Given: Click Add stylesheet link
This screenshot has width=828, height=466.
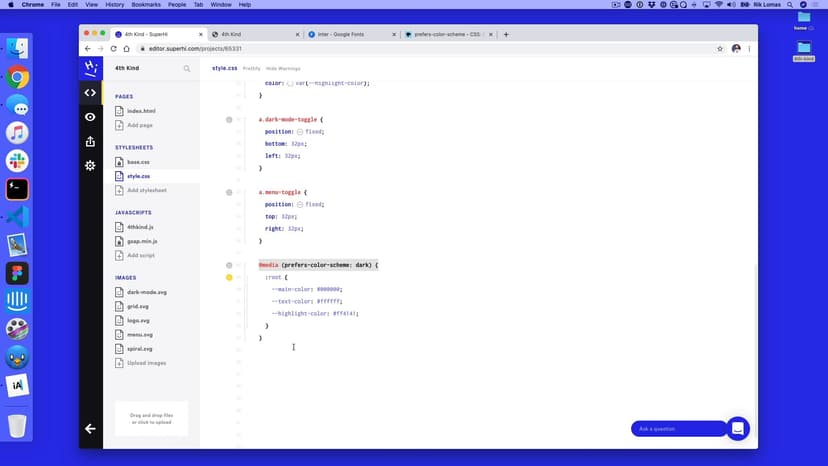Looking at the screenshot, I should pyautogui.click(x=146, y=190).
